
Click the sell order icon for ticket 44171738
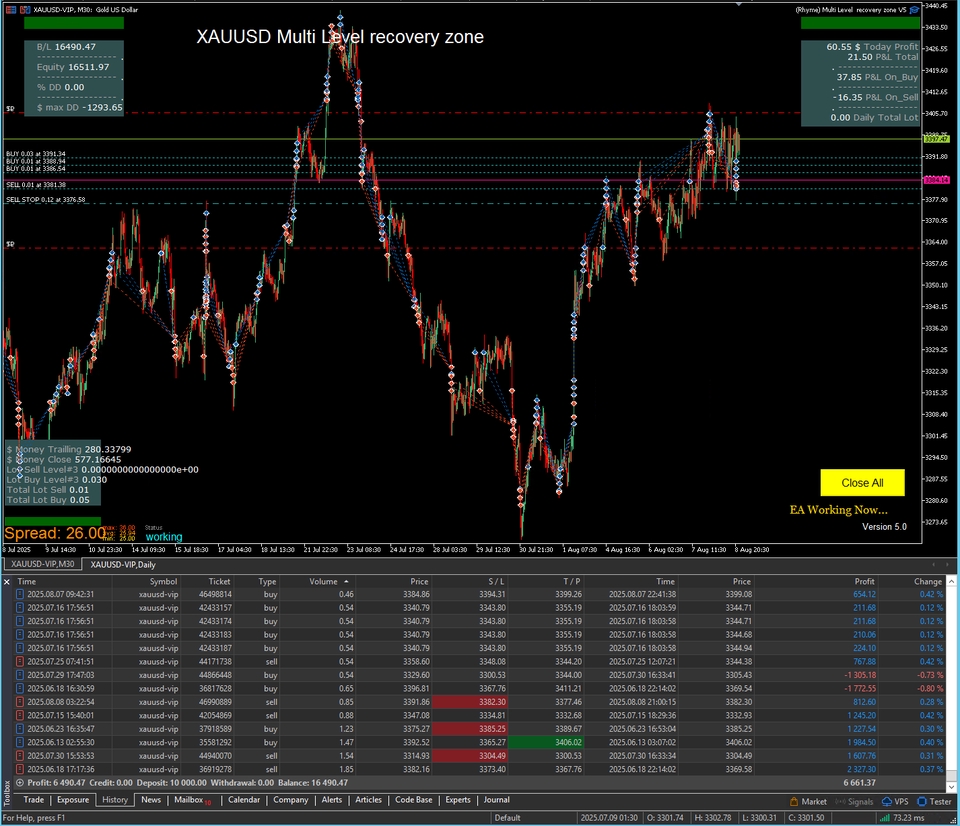coord(22,661)
